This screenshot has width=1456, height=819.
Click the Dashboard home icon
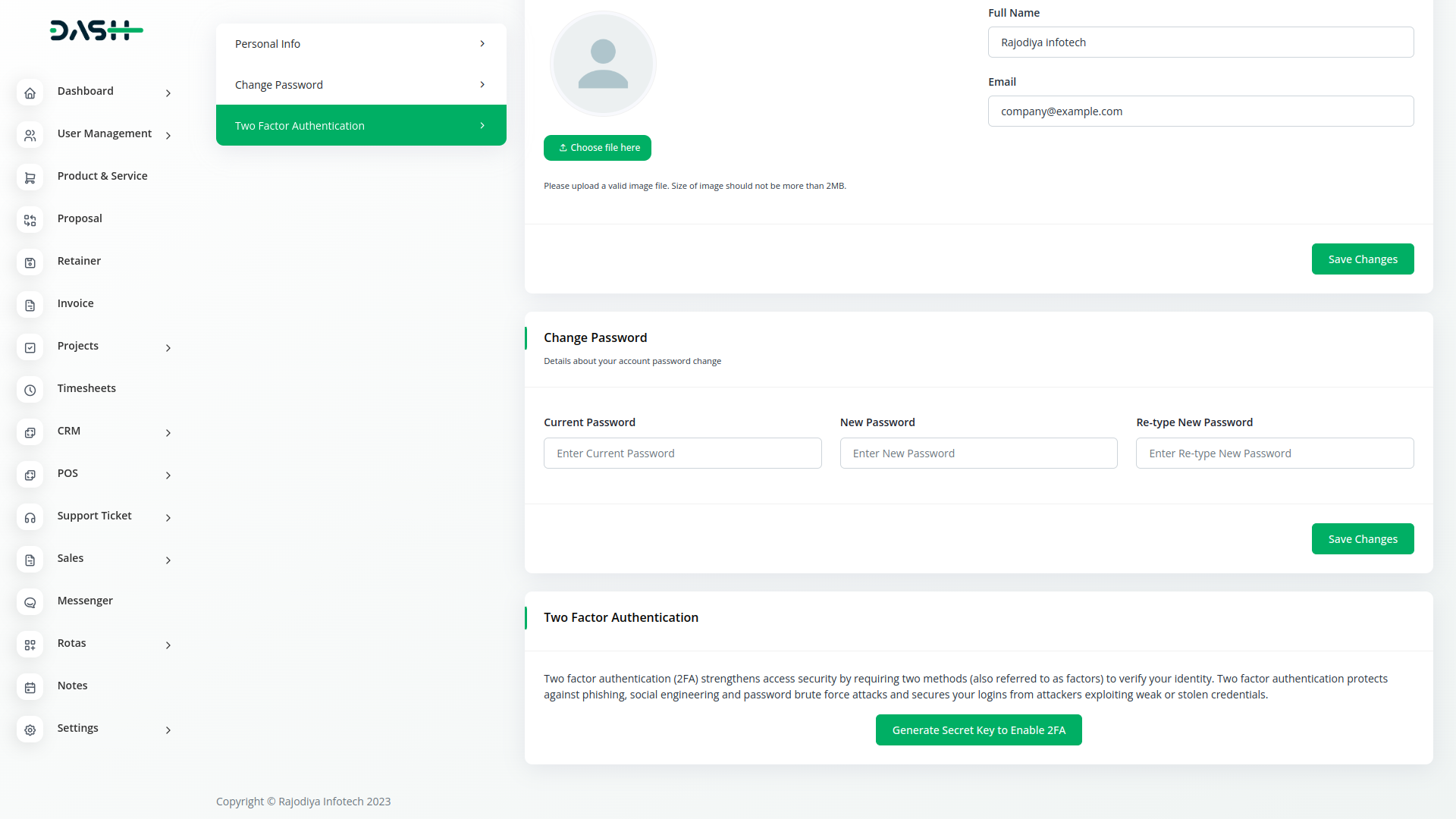point(30,93)
